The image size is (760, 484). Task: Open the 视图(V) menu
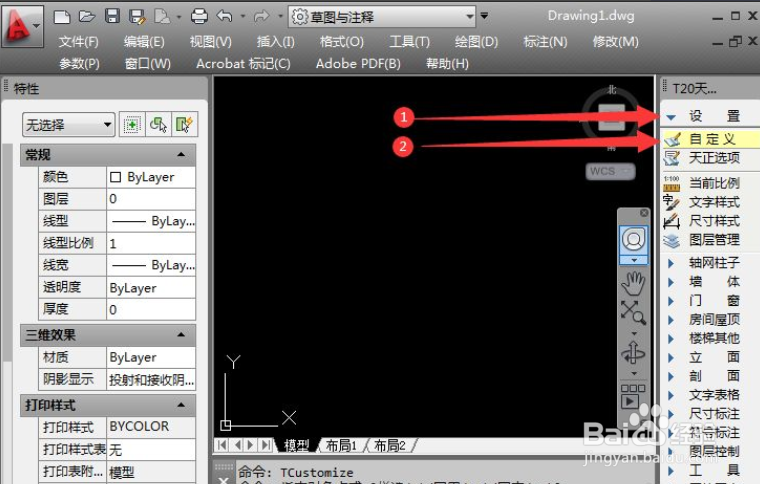point(210,42)
